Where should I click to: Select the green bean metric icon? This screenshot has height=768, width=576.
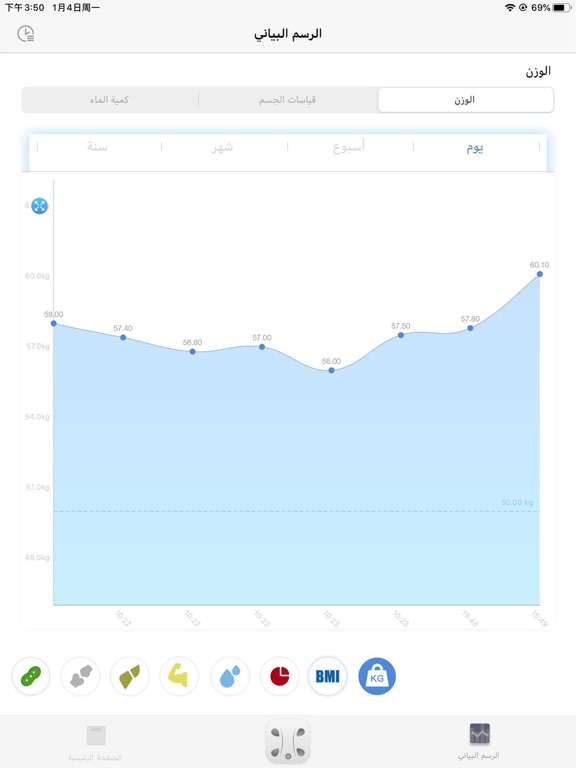pos(30,676)
